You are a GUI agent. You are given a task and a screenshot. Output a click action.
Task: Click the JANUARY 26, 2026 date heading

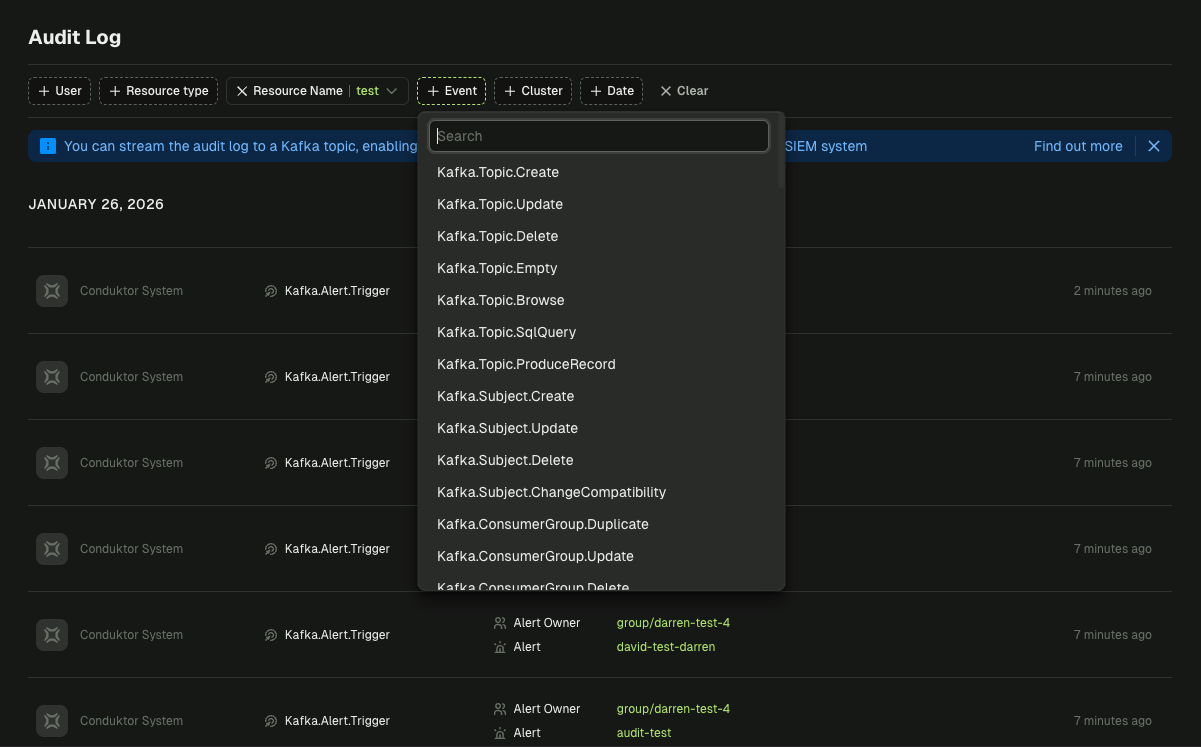pyautogui.click(x=96, y=204)
